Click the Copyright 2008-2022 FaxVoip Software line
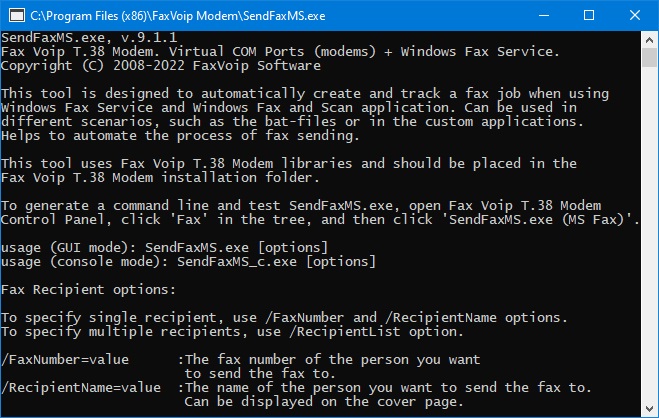 coord(161,66)
